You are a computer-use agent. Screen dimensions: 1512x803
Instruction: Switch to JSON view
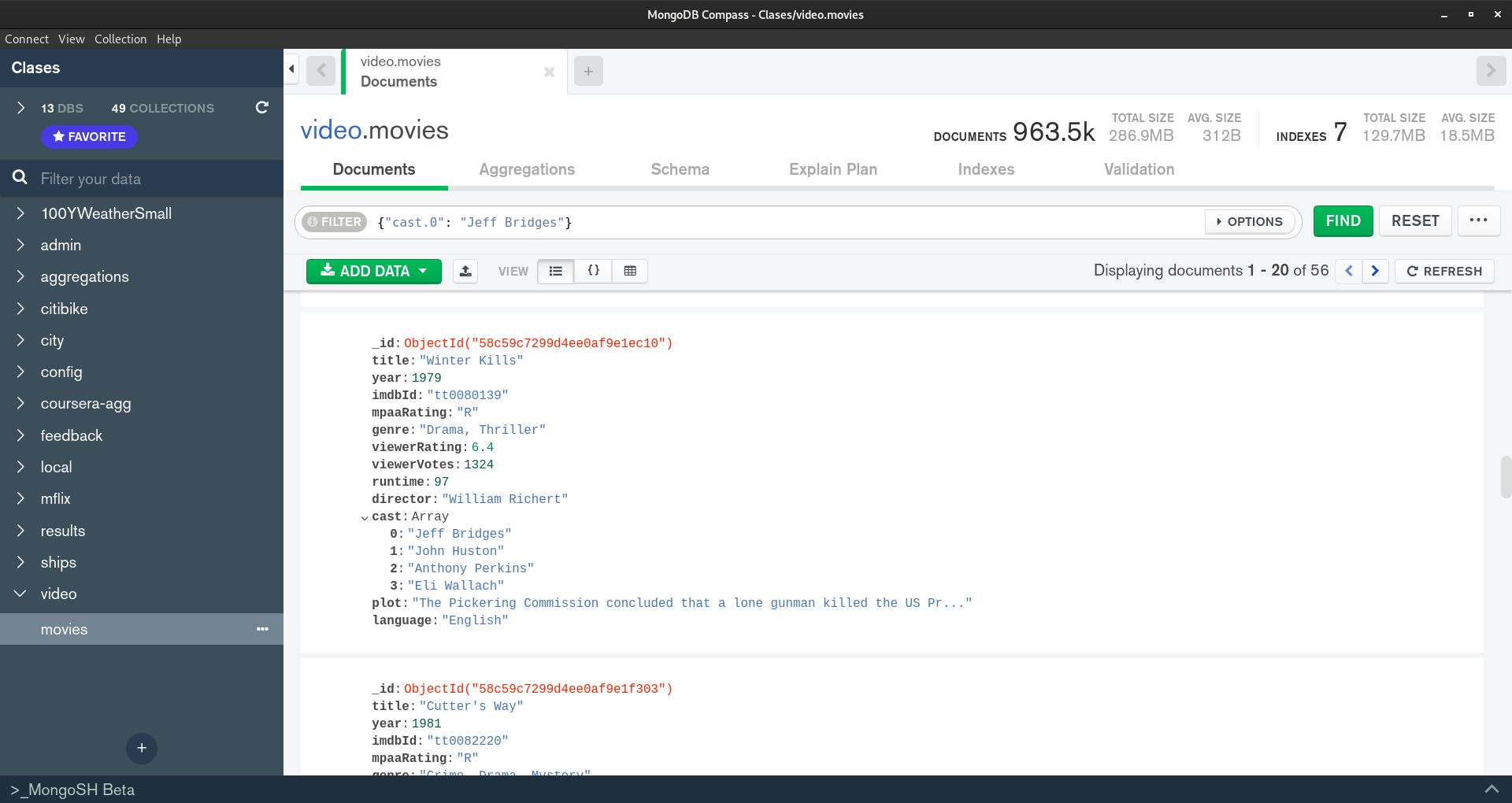593,271
